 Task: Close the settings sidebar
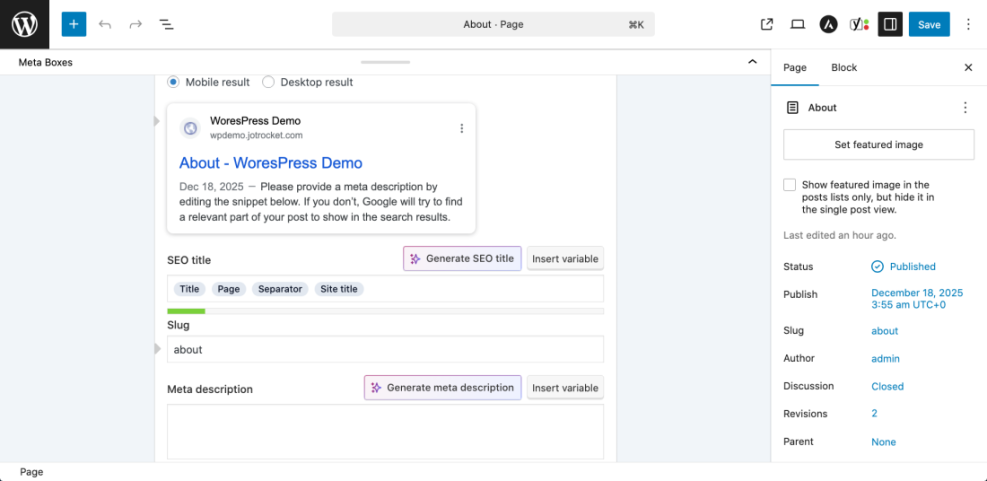point(968,67)
